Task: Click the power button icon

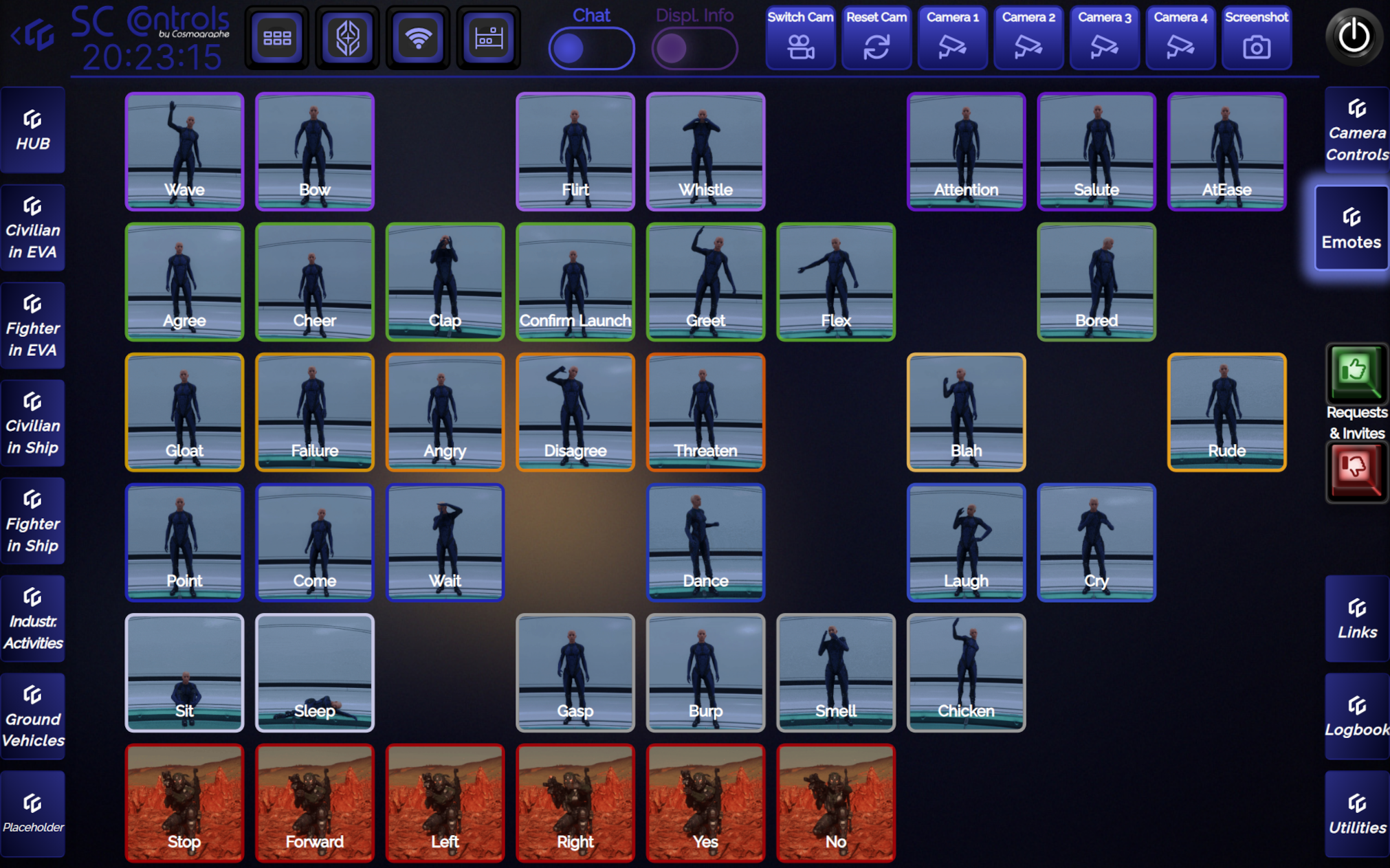Action: click(x=1354, y=36)
